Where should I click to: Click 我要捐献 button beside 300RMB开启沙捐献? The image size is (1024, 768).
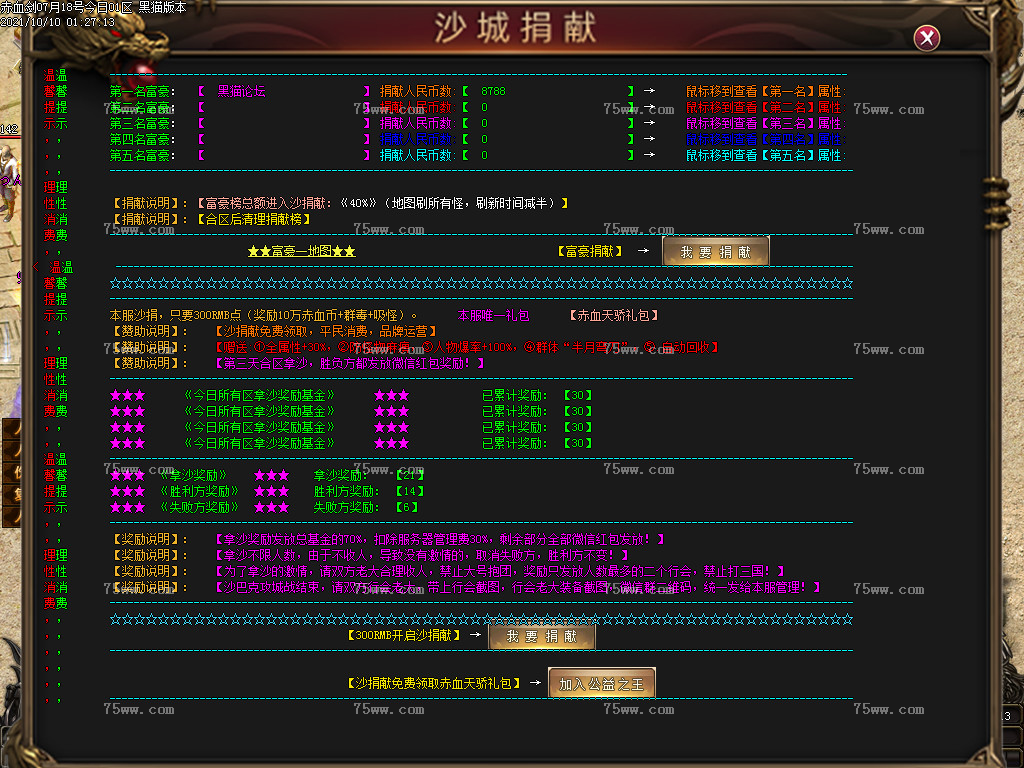(542, 636)
